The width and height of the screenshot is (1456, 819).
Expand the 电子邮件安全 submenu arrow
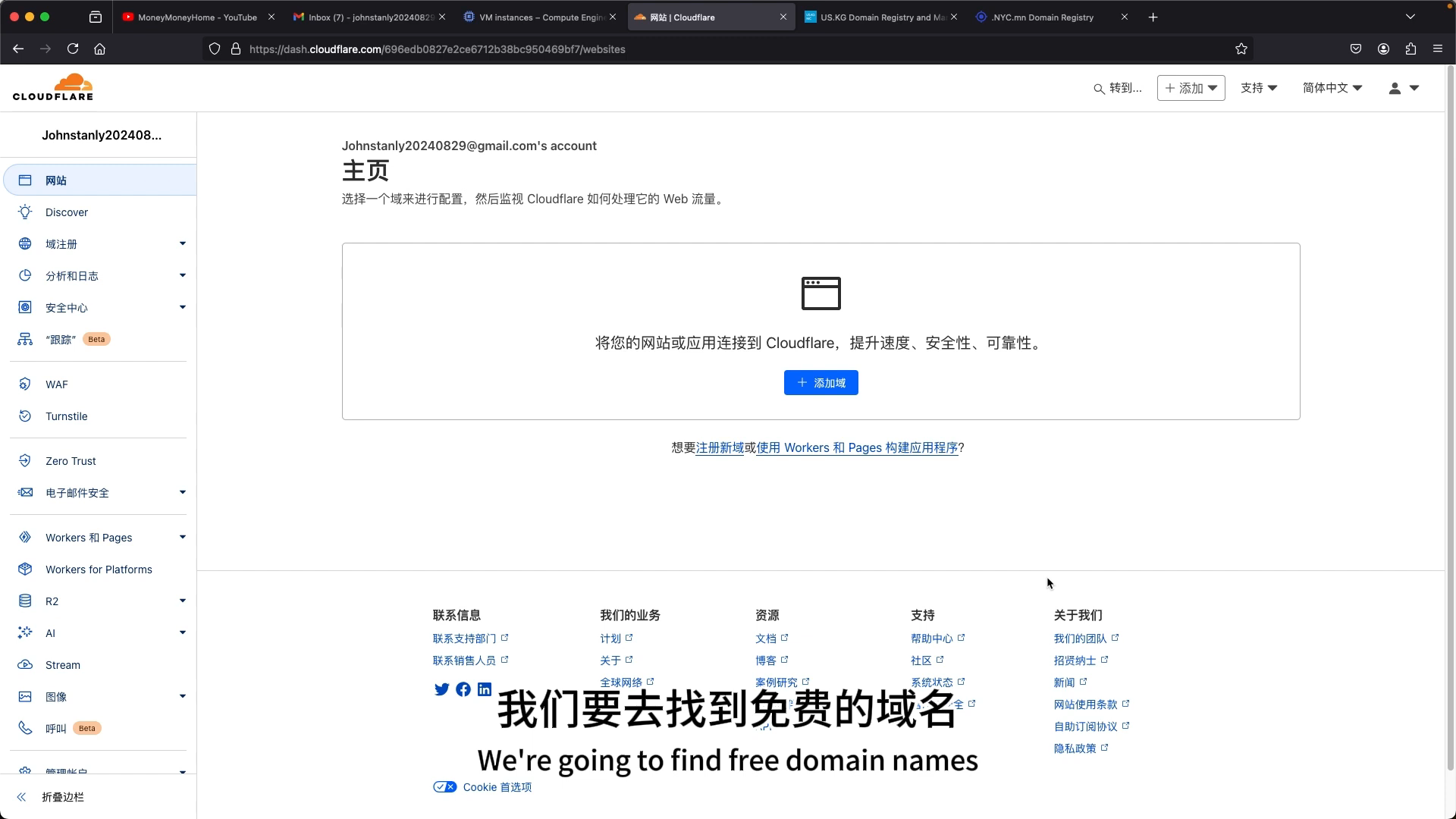183,492
